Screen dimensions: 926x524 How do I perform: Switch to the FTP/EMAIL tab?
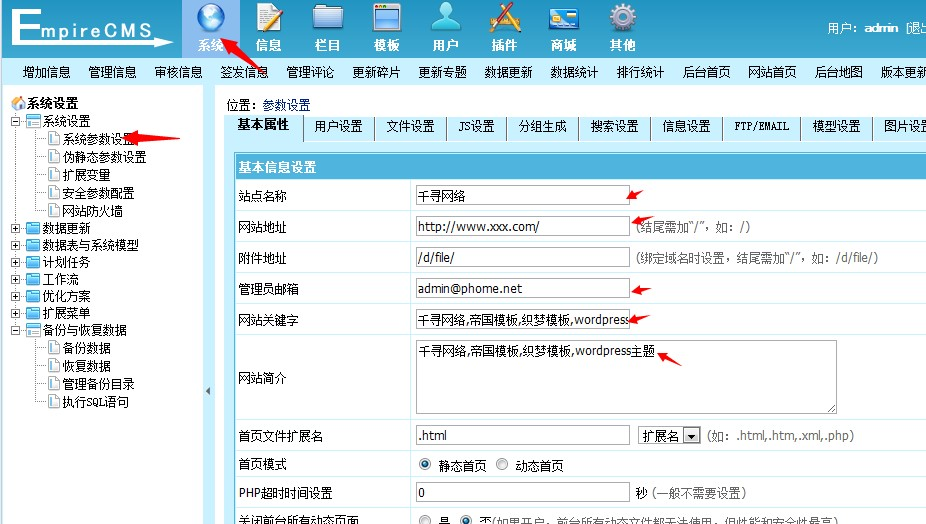pyautogui.click(x=761, y=127)
